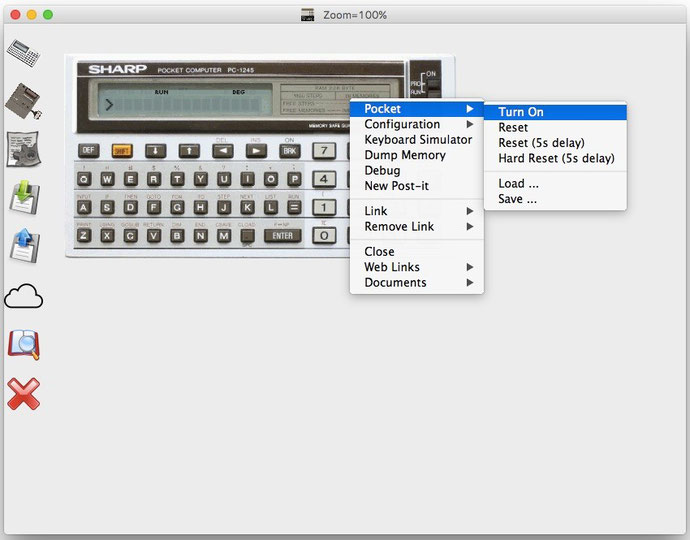Select Close in the context menu

[x=417, y=252]
